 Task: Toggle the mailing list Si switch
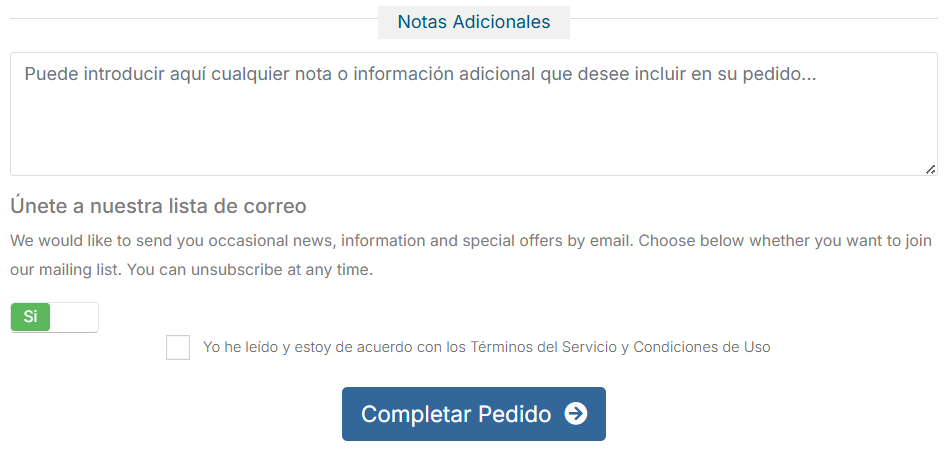[x=54, y=317]
